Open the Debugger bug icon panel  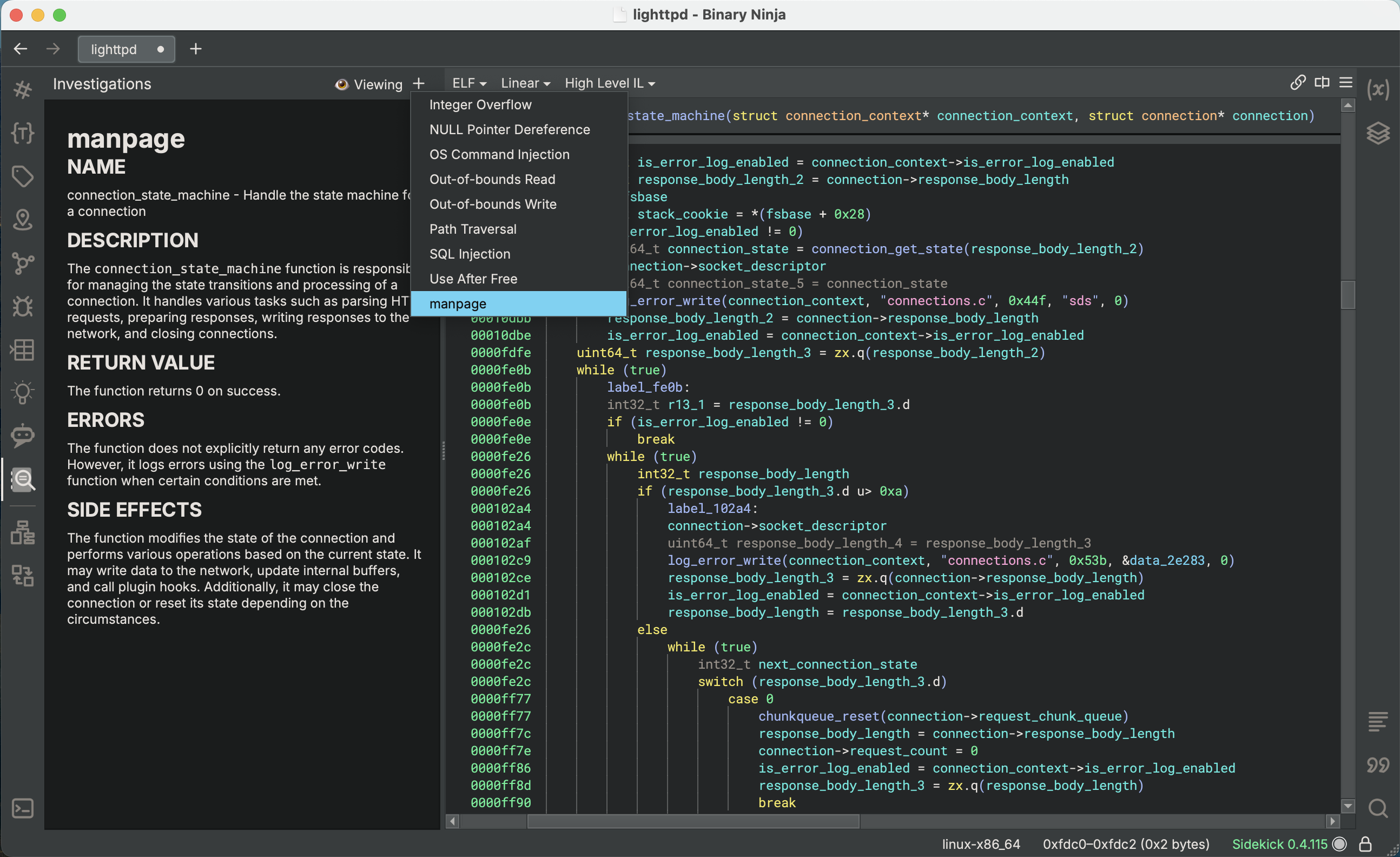click(22, 306)
